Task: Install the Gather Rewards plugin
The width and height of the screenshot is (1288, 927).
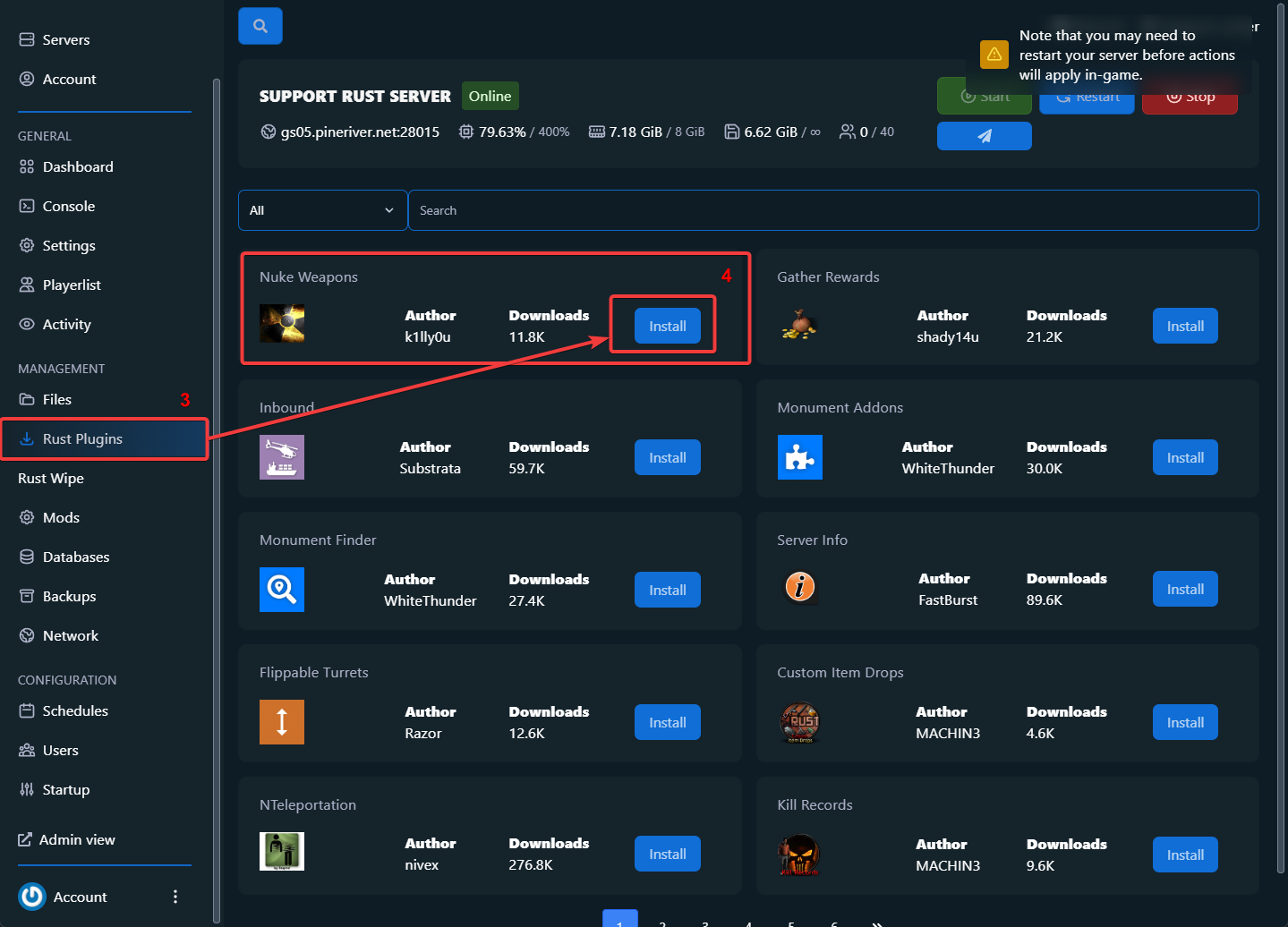Action: [1185, 326]
